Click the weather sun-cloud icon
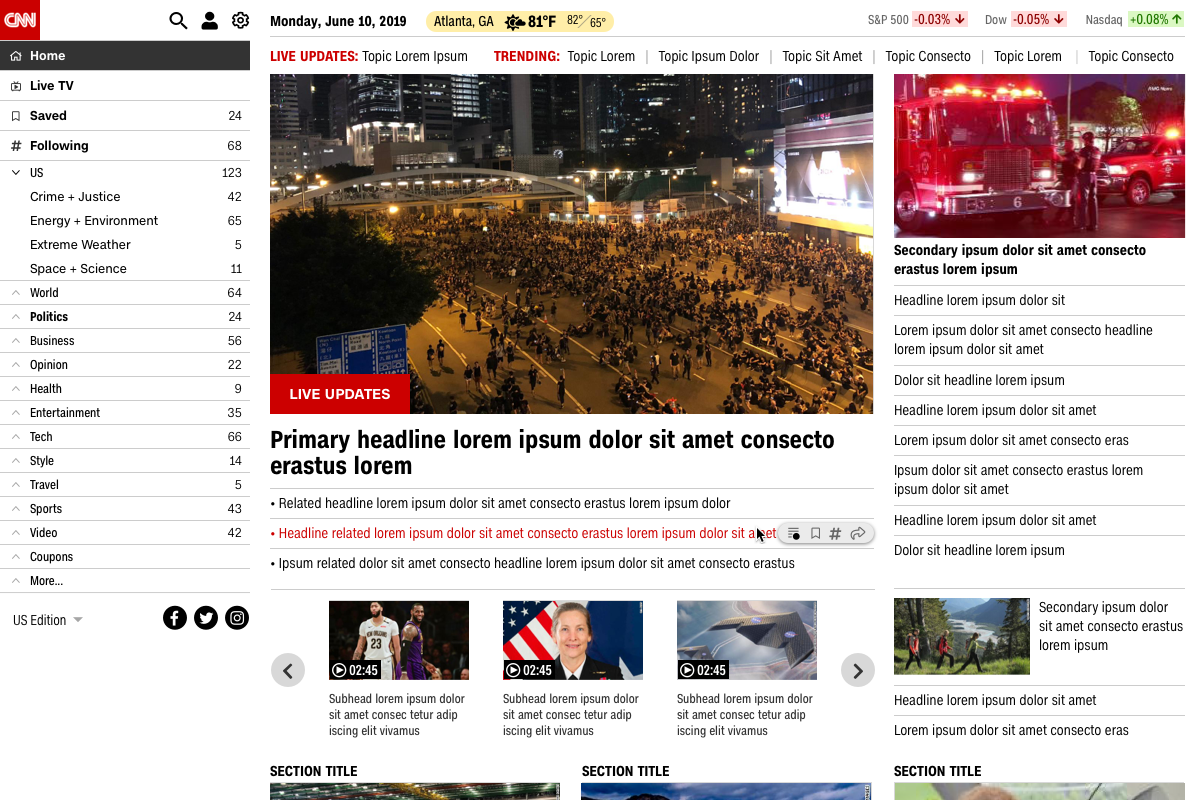The height and width of the screenshot is (800, 1200). pyautogui.click(x=515, y=22)
